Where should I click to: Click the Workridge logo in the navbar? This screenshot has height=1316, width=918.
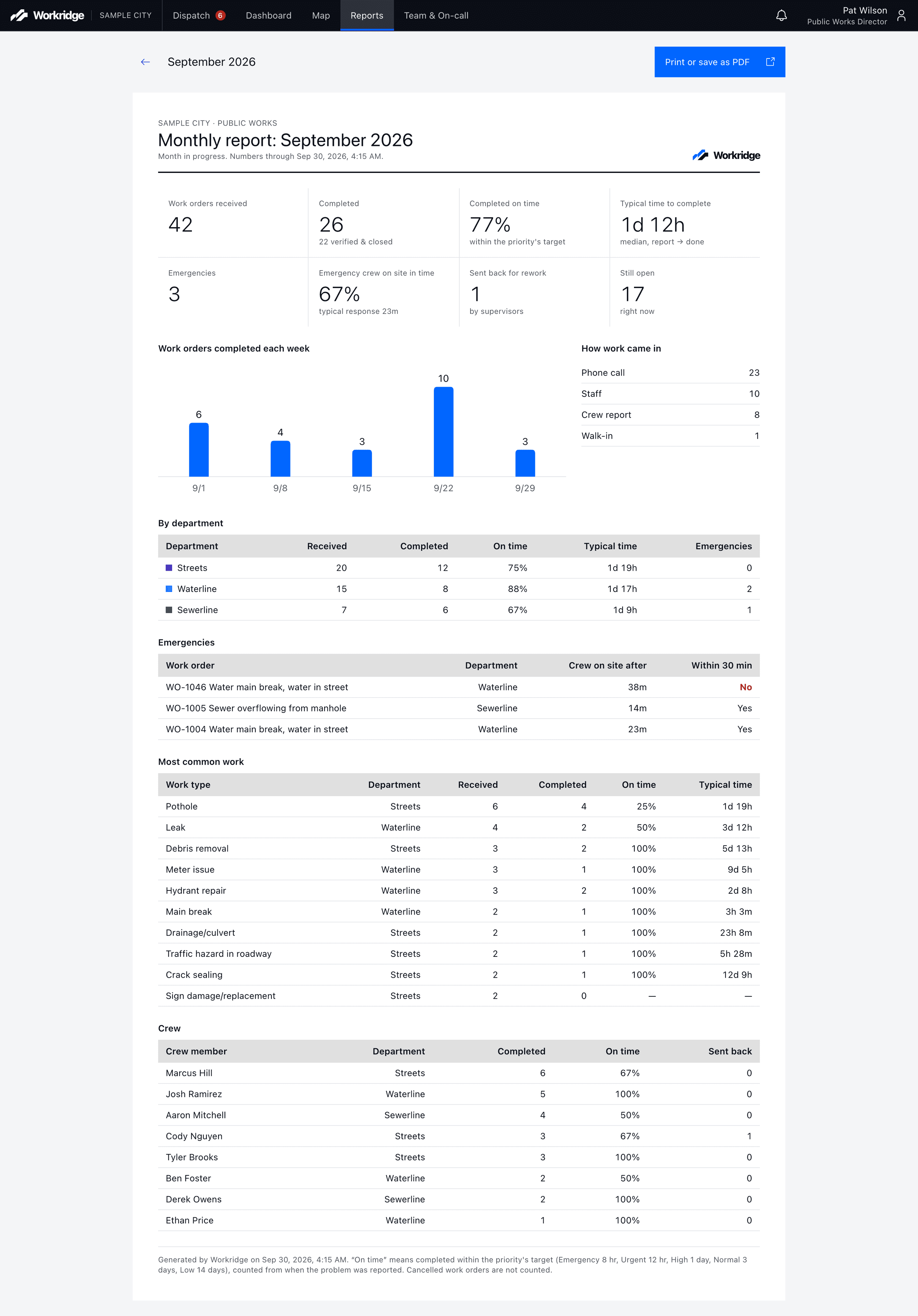[47, 15]
